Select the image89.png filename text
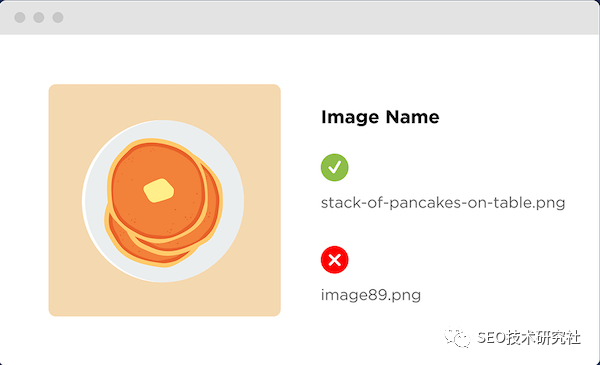 371,295
